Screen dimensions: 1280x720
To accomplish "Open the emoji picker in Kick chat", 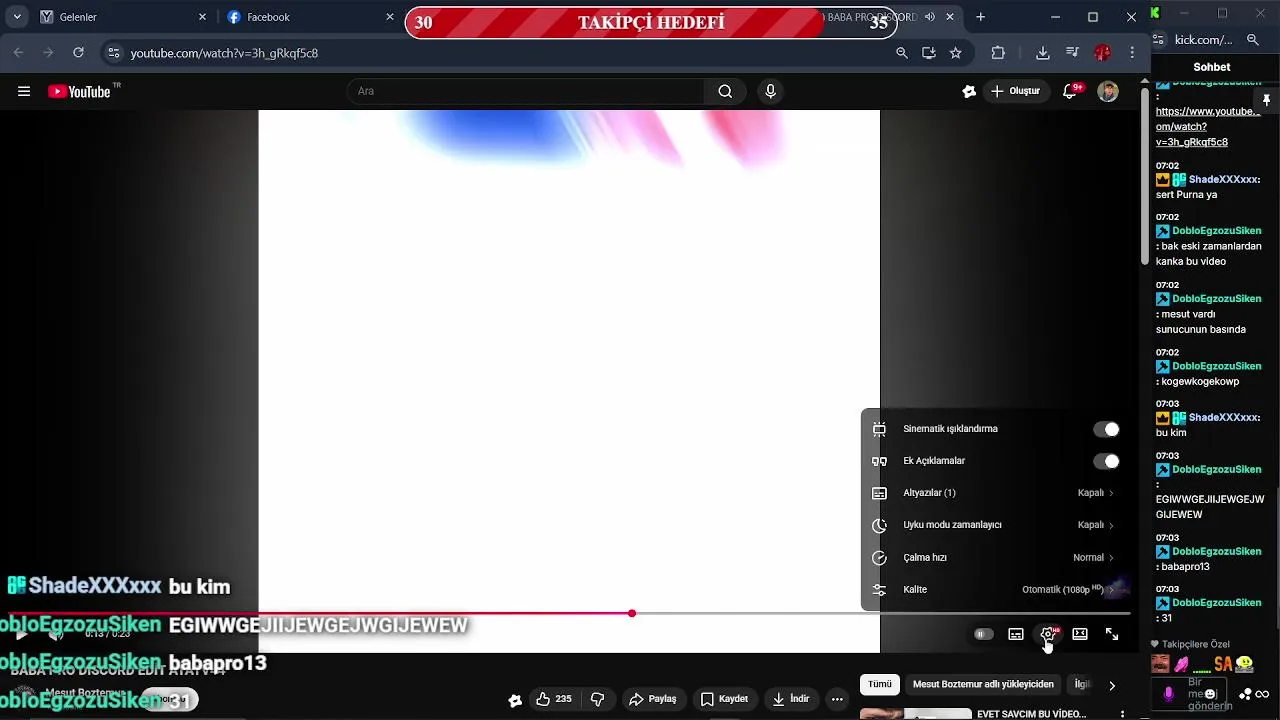I will pyautogui.click(x=1210, y=693).
